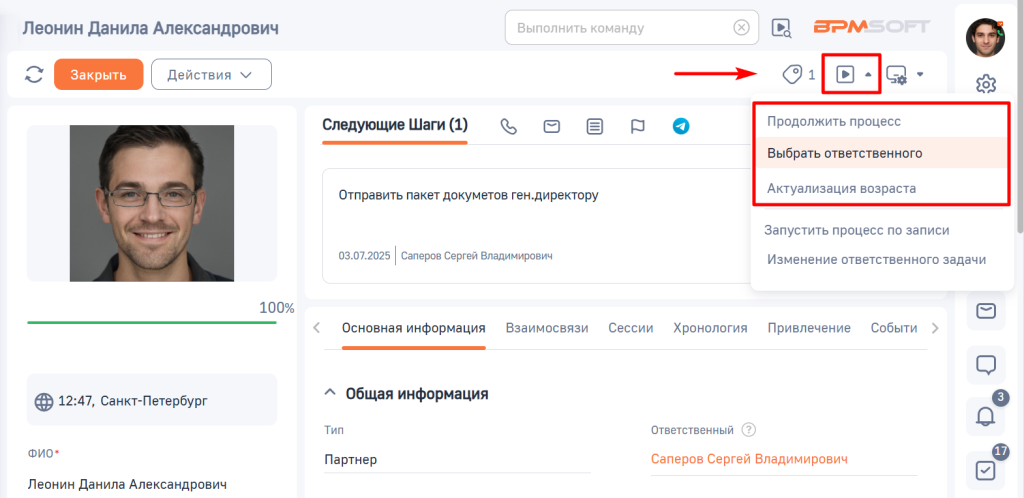Collapse the run process menu arrow
Image resolution: width=1024 pixels, height=498 pixels.
click(x=868, y=74)
